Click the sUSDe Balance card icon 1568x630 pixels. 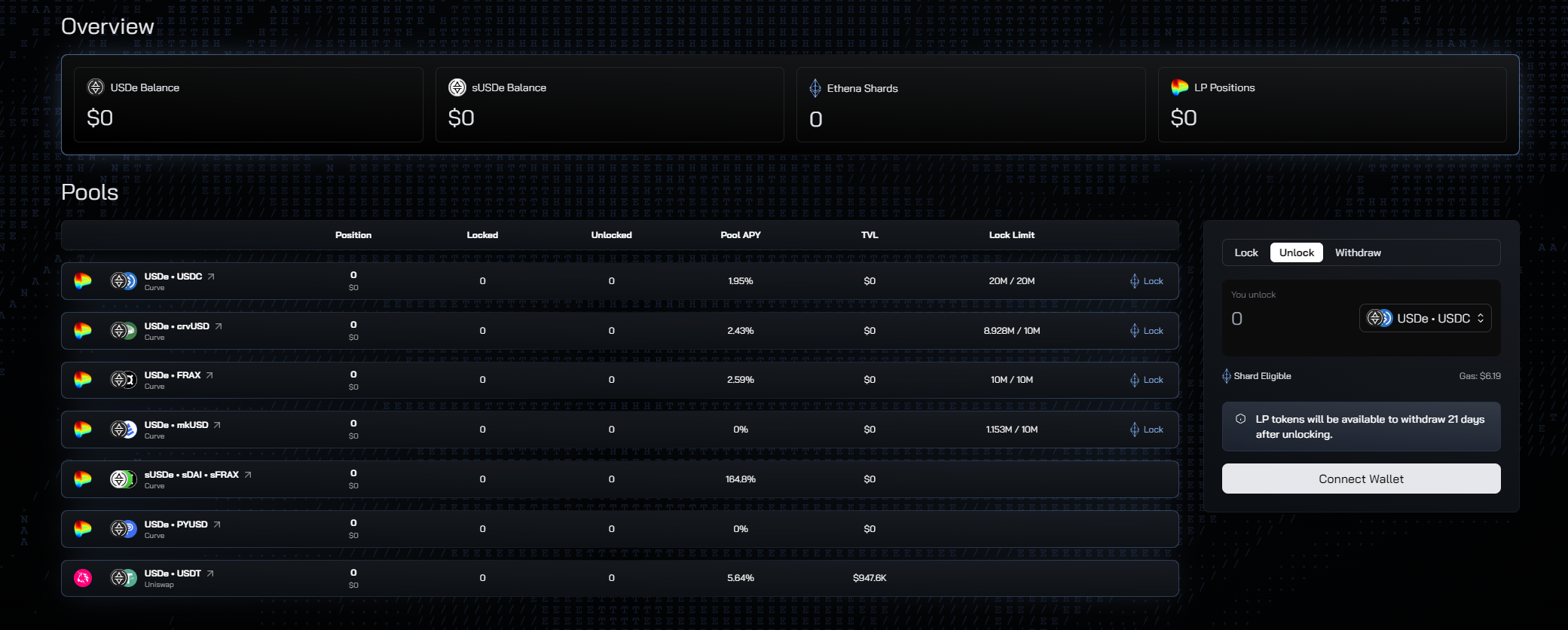click(457, 87)
